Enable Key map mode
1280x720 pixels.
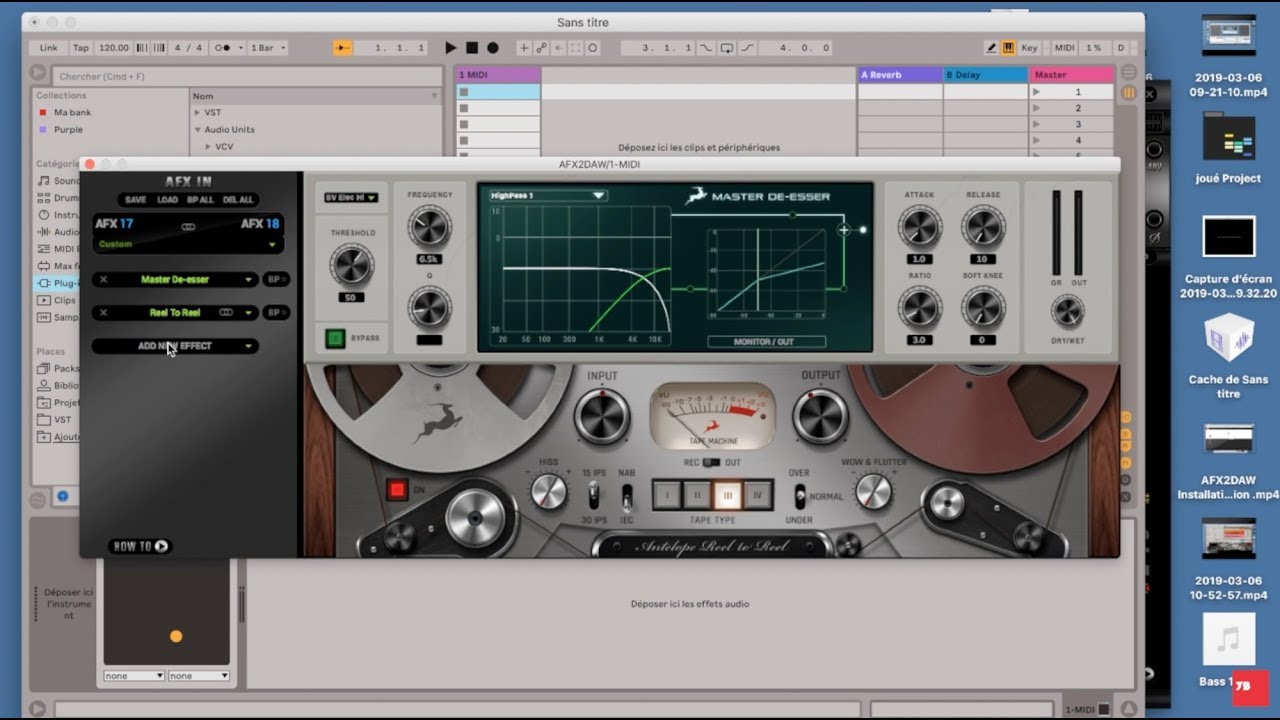tap(1029, 48)
